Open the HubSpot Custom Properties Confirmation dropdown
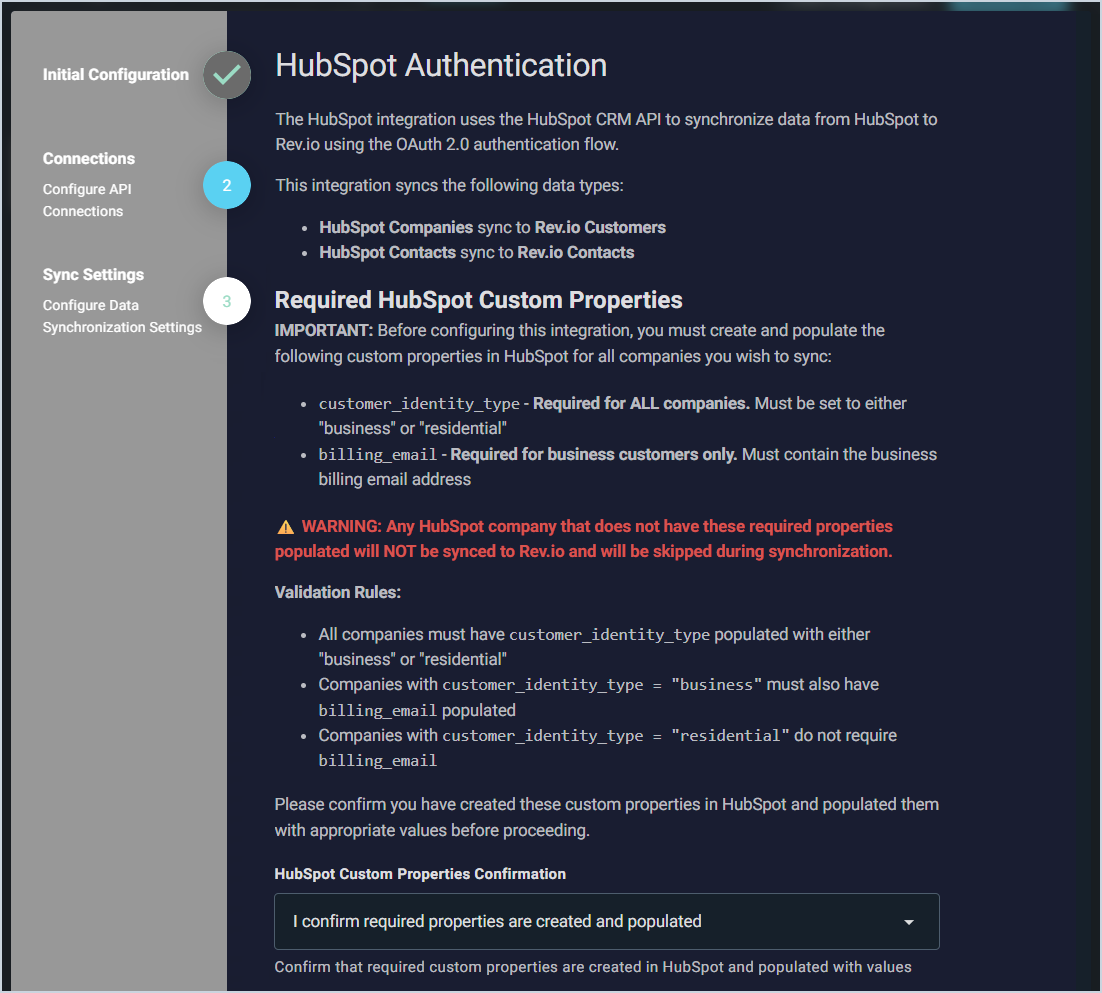1102x993 pixels. coord(607,921)
